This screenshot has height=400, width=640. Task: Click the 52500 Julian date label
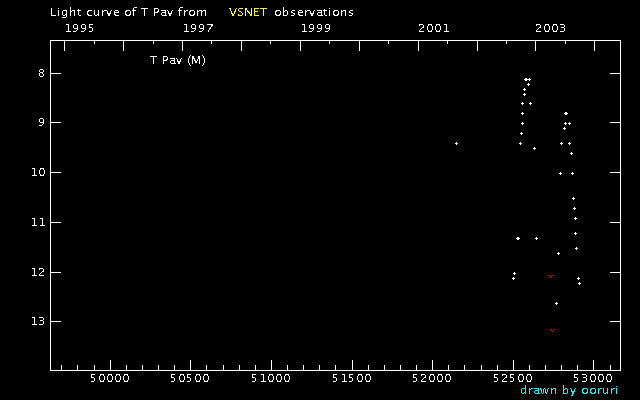[x=513, y=378]
